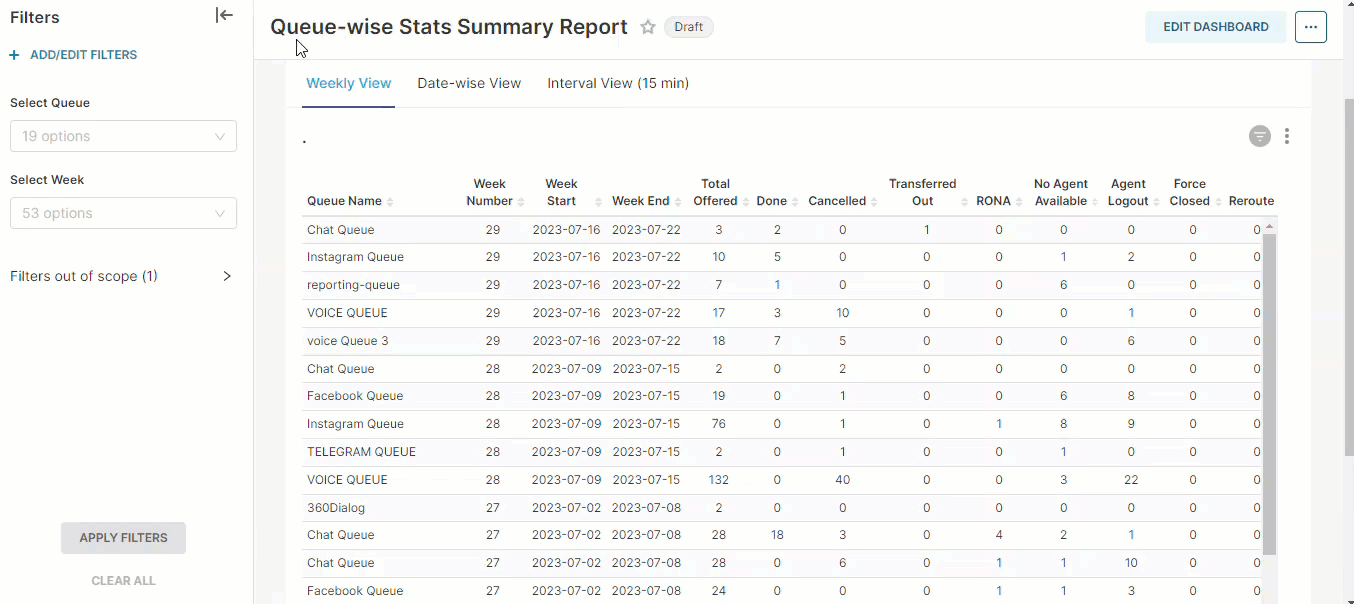Image resolution: width=1354 pixels, height=604 pixels.
Task: Mark report as favorite with the star icon
Action: pyautogui.click(x=648, y=28)
